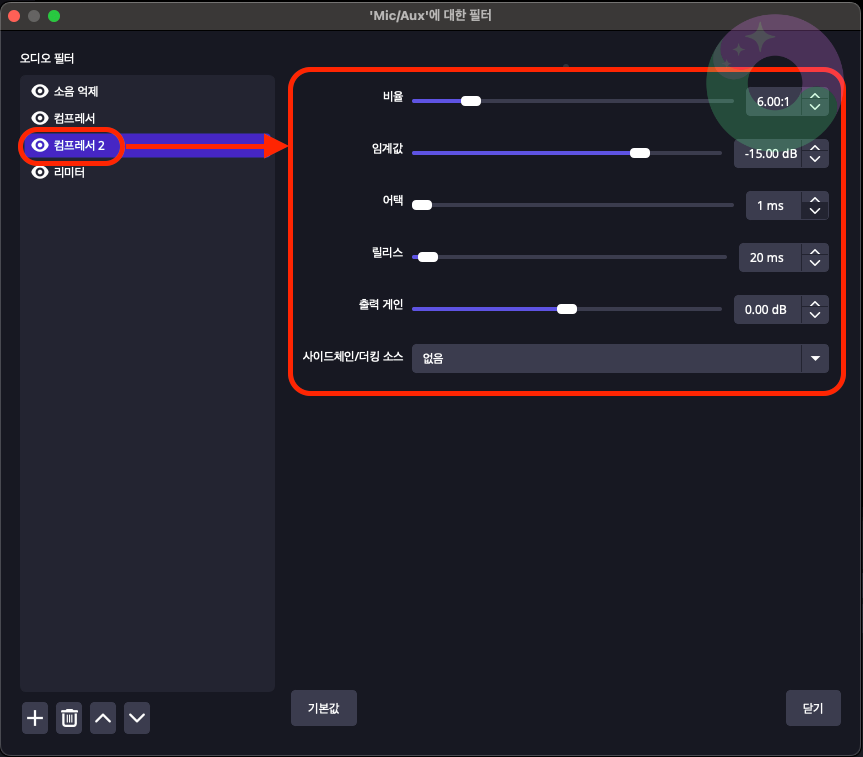Click the 임계값 slider handle

click(x=640, y=153)
